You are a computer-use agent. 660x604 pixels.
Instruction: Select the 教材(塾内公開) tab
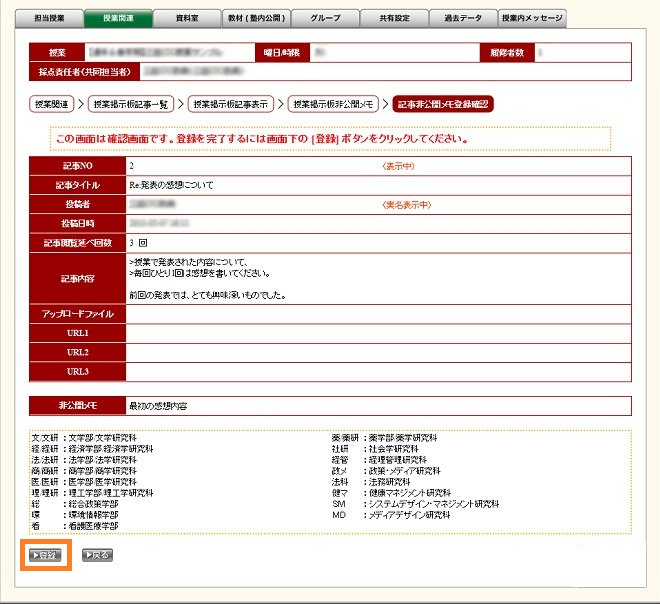tap(257, 17)
